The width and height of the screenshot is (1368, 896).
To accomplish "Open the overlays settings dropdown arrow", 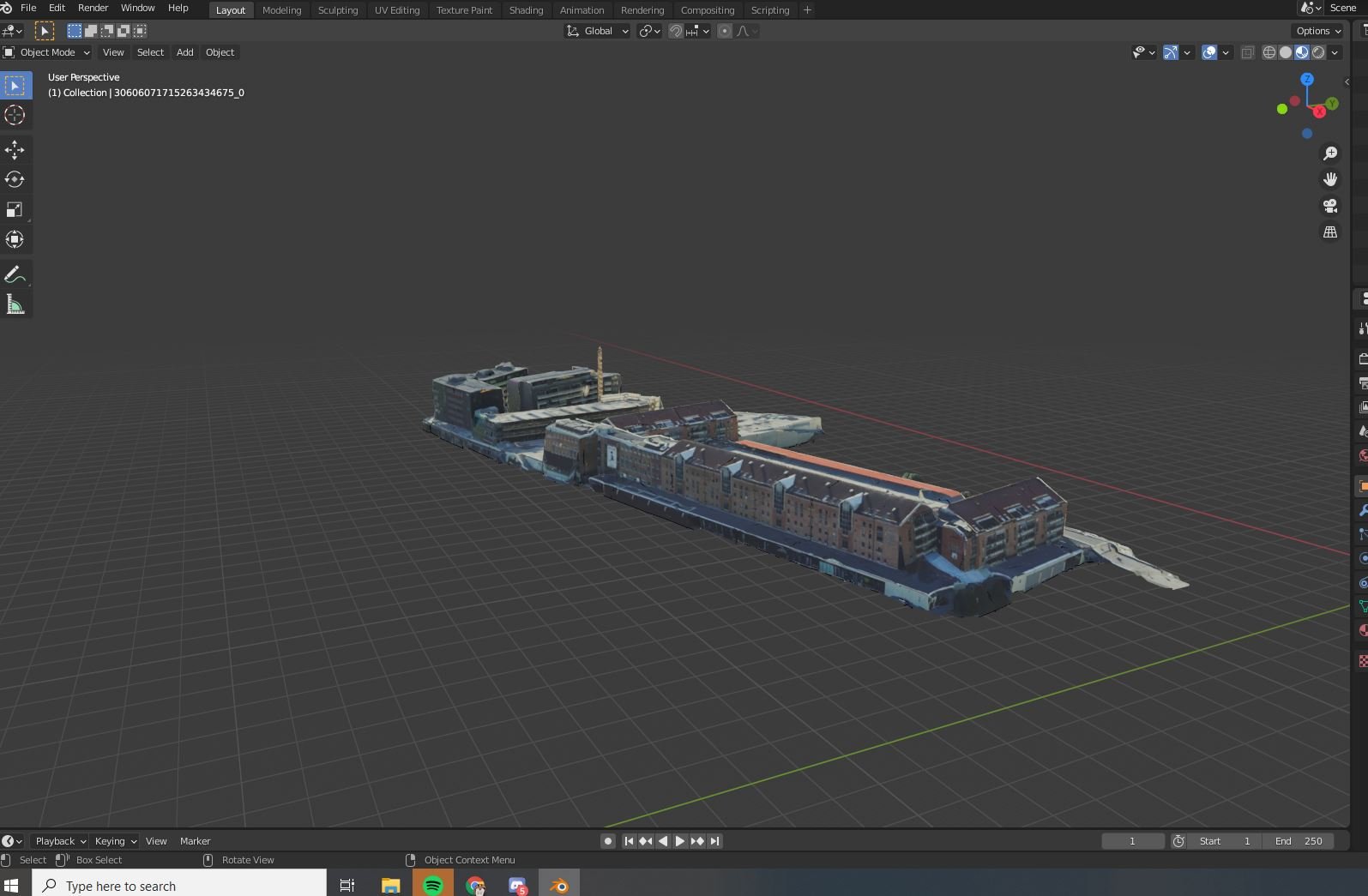I will (1226, 52).
